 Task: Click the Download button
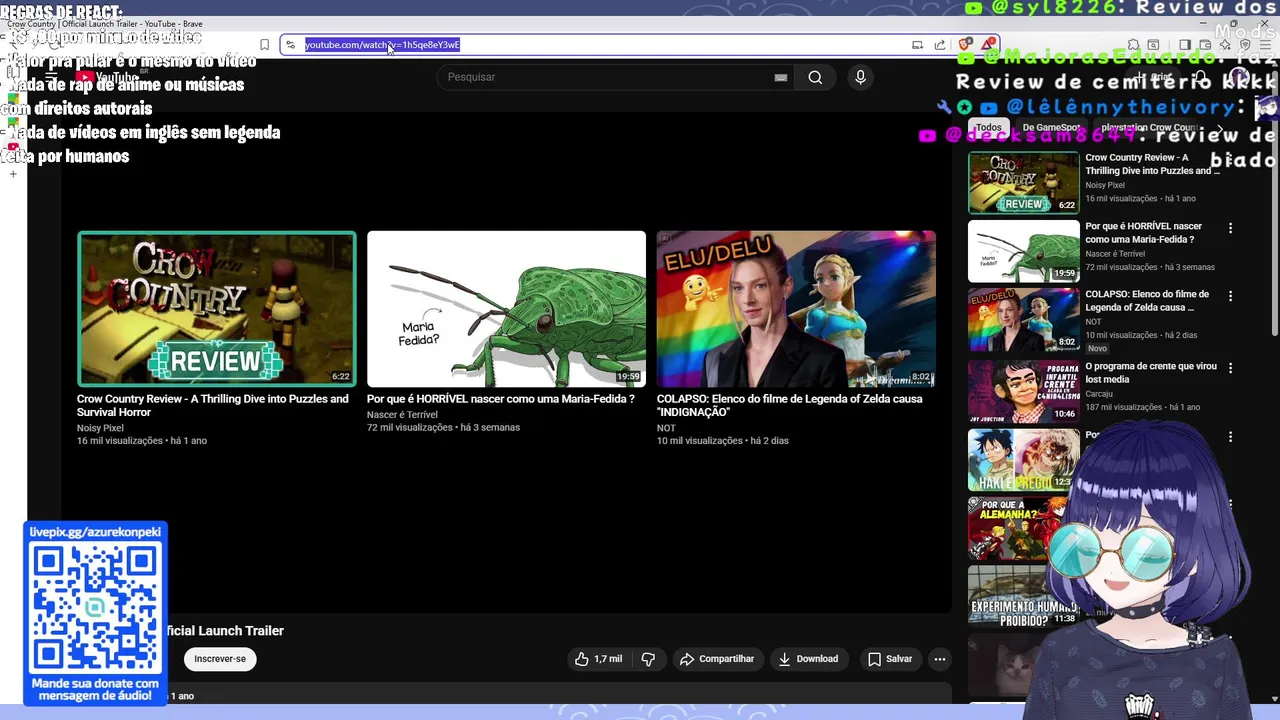808,659
